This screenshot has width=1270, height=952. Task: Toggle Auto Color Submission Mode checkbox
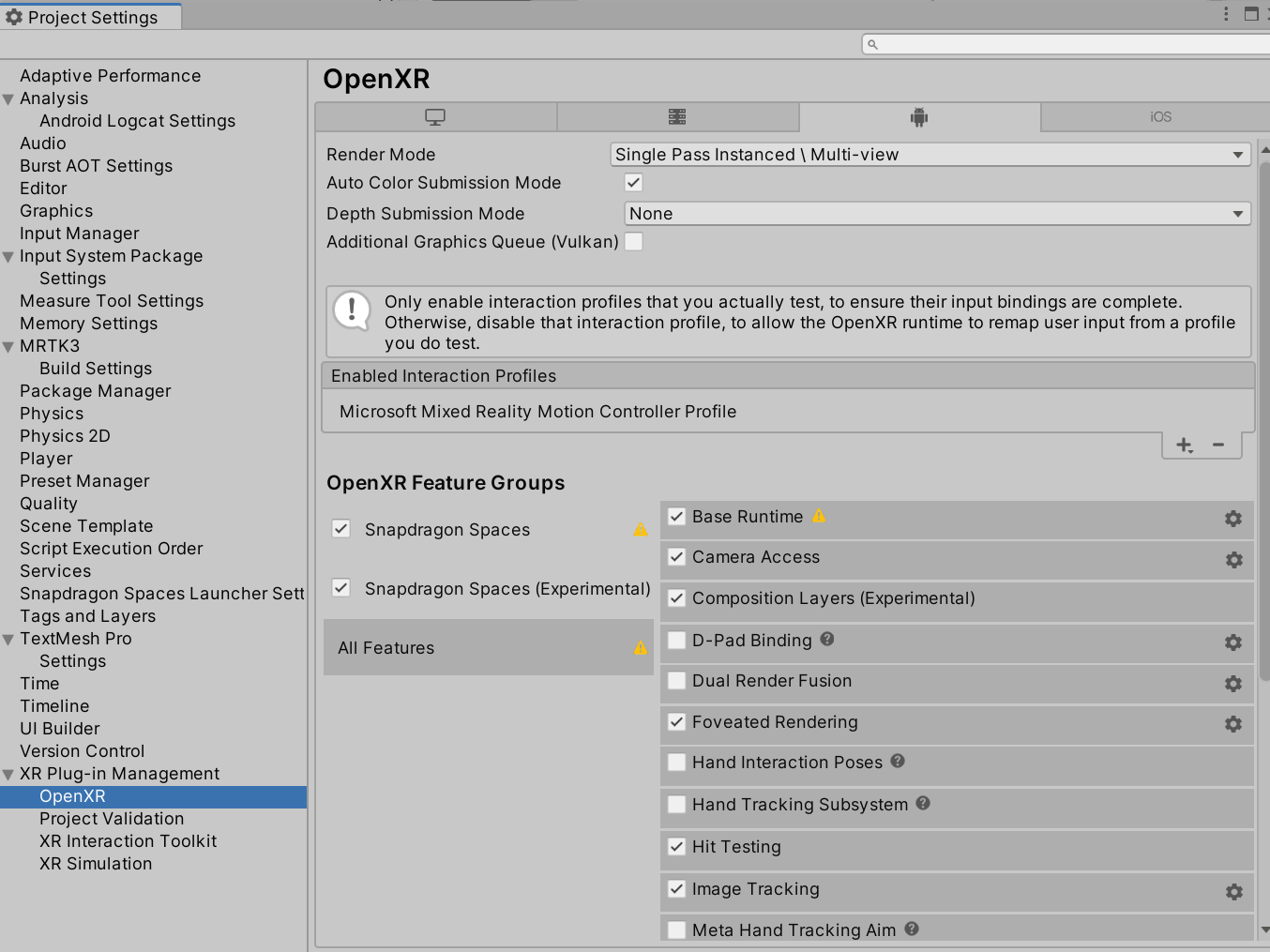click(x=634, y=183)
